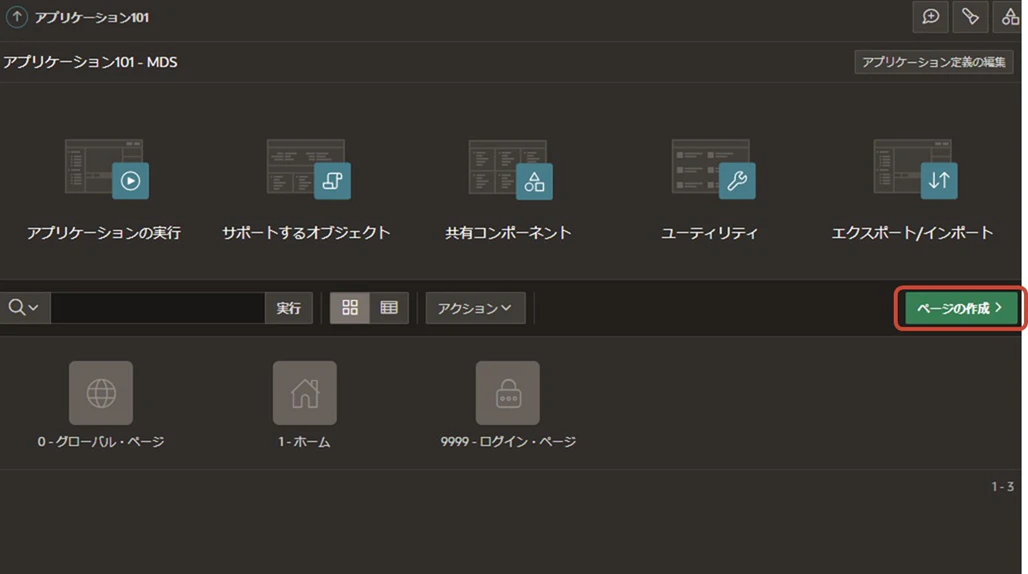Open the 9999 - ログイン・ページ lock icon
1028x574 pixels.
click(508, 392)
